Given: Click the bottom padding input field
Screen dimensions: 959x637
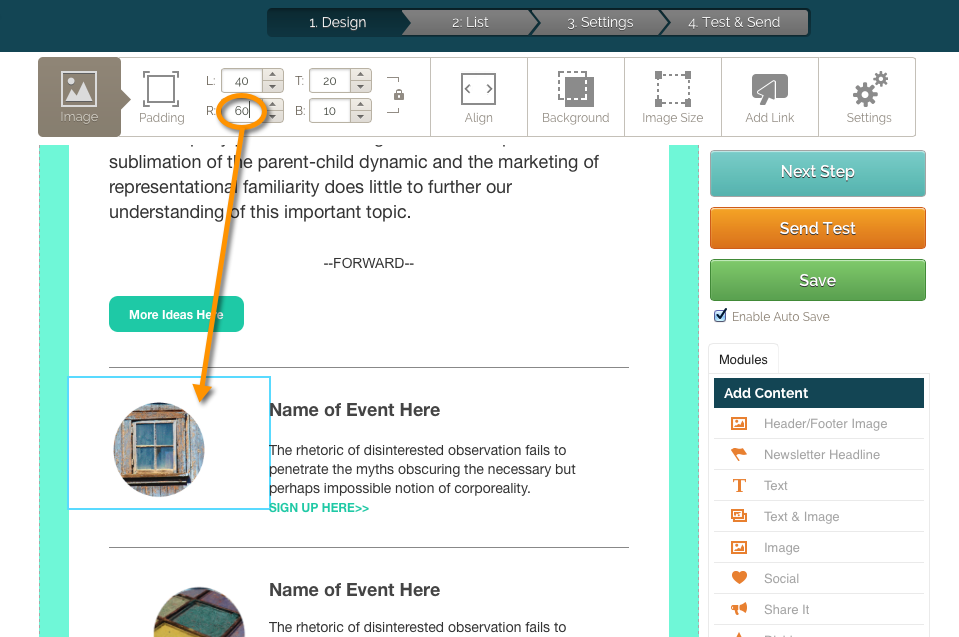Looking at the screenshot, I should (x=330, y=111).
